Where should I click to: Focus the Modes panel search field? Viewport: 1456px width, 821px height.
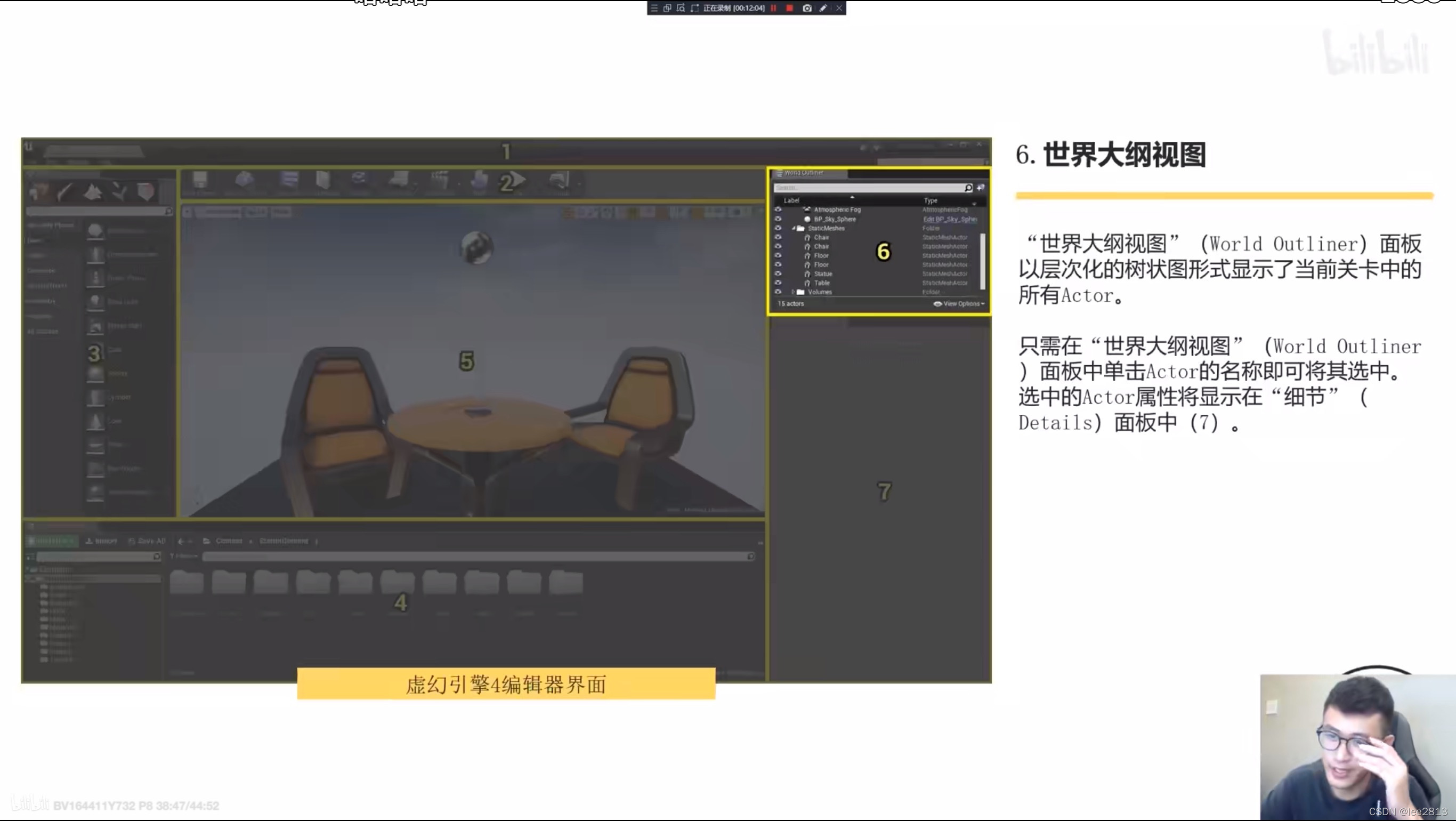click(x=99, y=211)
